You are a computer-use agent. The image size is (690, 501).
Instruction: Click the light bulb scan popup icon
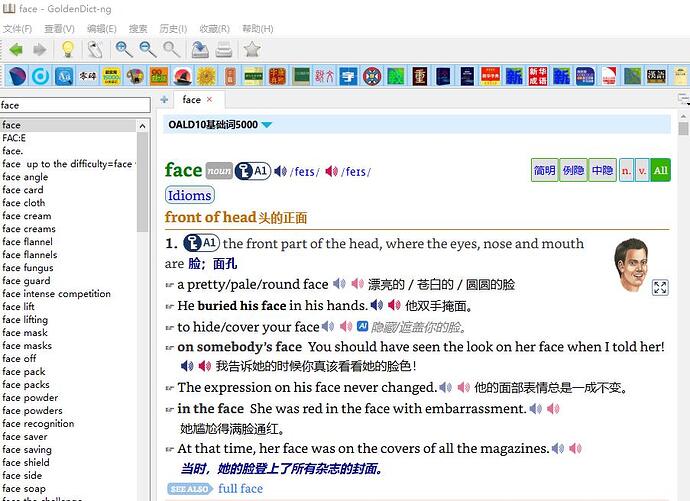tap(67, 49)
